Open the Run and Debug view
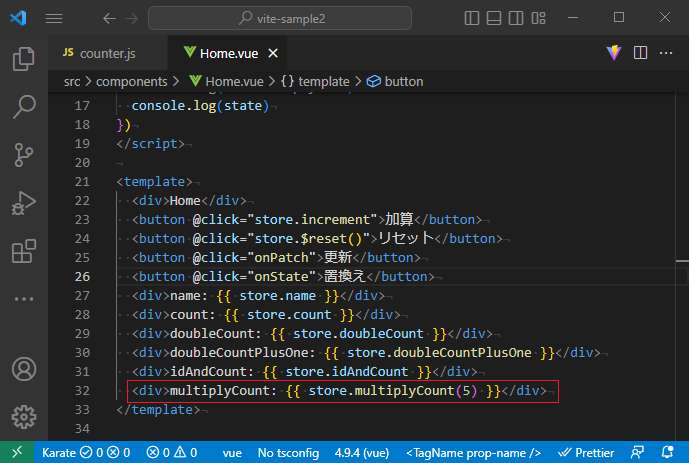Image resolution: width=689 pixels, height=463 pixels. (x=24, y=203)
